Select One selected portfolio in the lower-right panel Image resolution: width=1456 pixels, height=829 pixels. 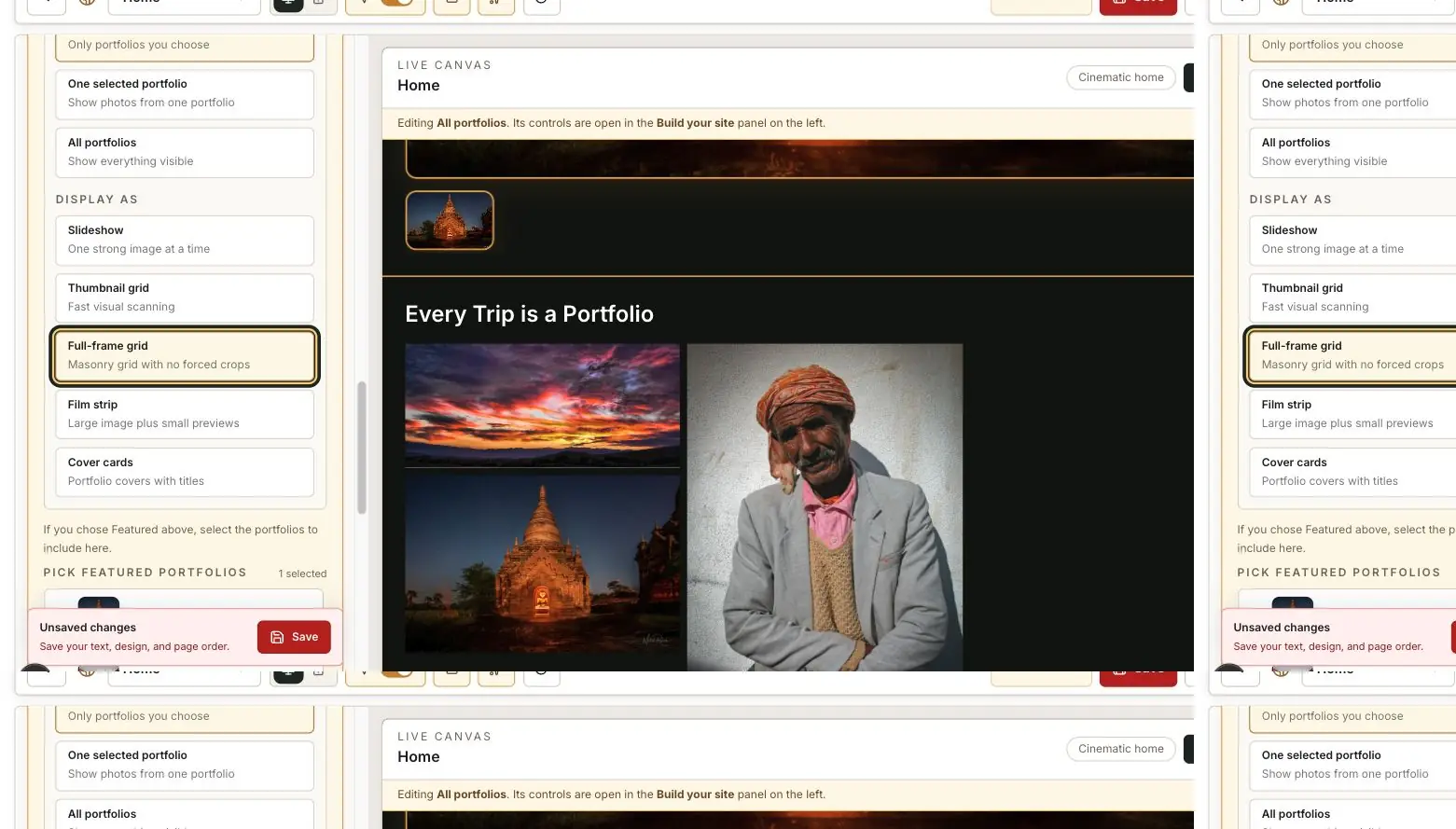1352,765
